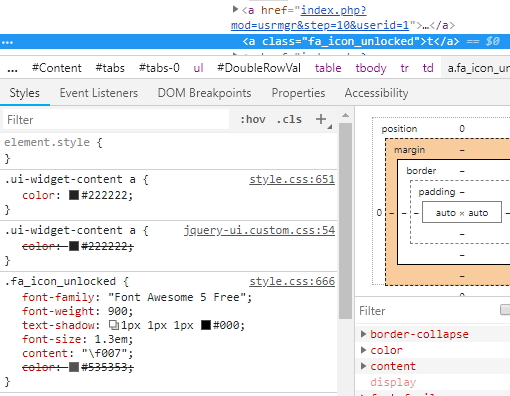Expand the content computed property
Viewport: 510px width, 396px height.
tap(364, 366)
